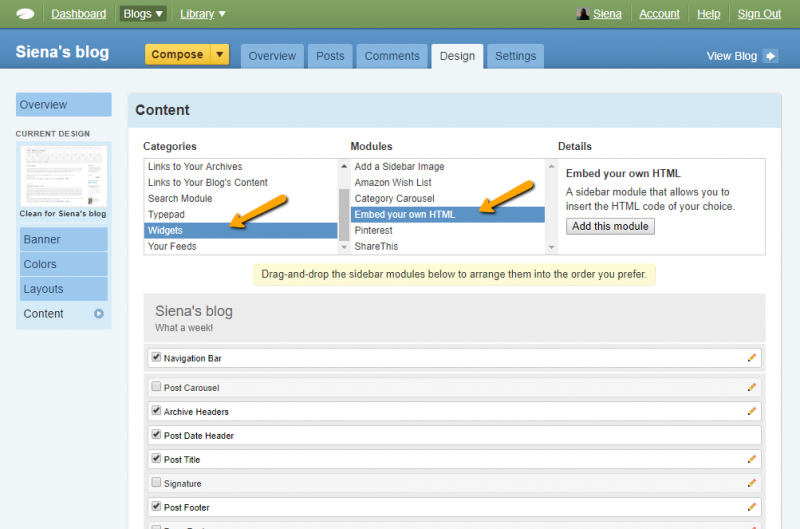800x529 pixels.
Task: Click the Typepad logo icon
Action: pos(26,14)
